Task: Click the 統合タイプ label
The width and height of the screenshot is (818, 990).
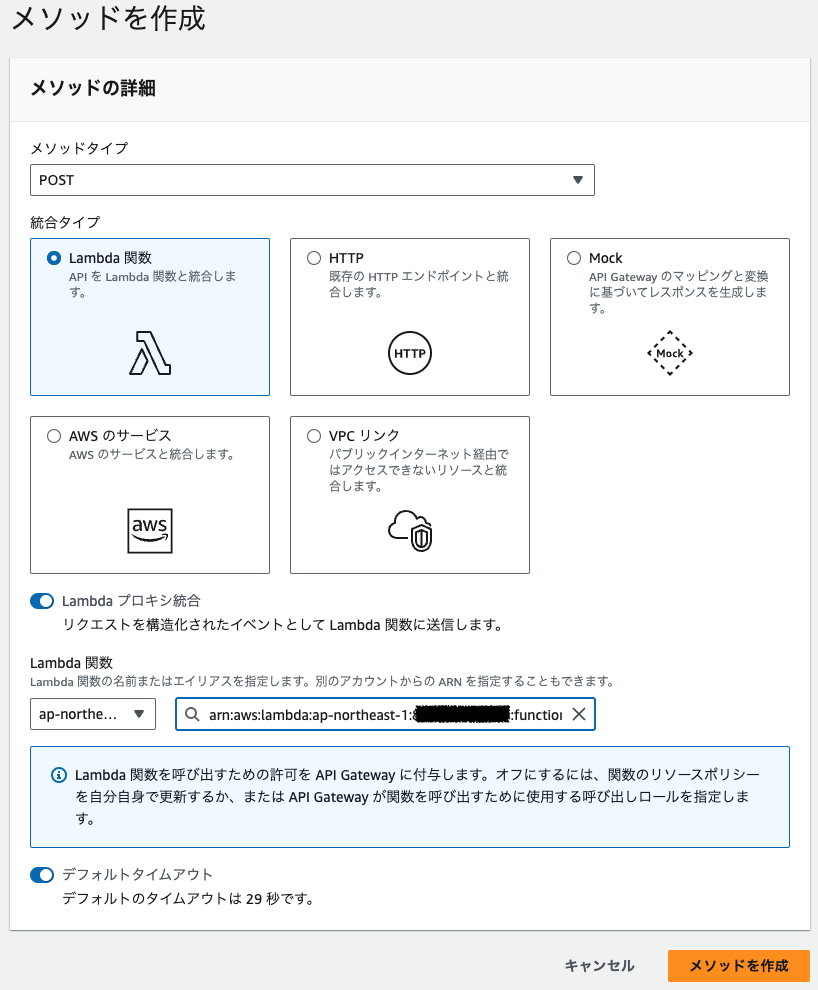Action: [x=65, y=222]
